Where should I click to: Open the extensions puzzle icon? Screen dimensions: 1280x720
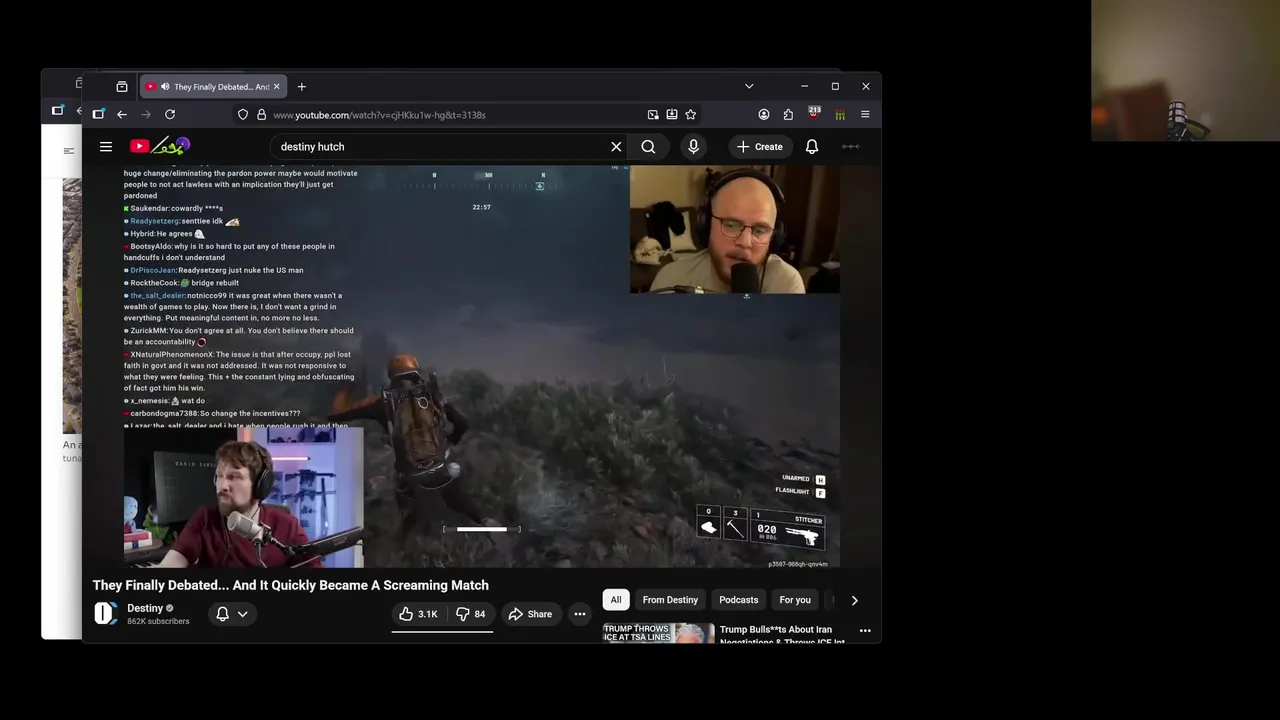(x=788, y=115)
